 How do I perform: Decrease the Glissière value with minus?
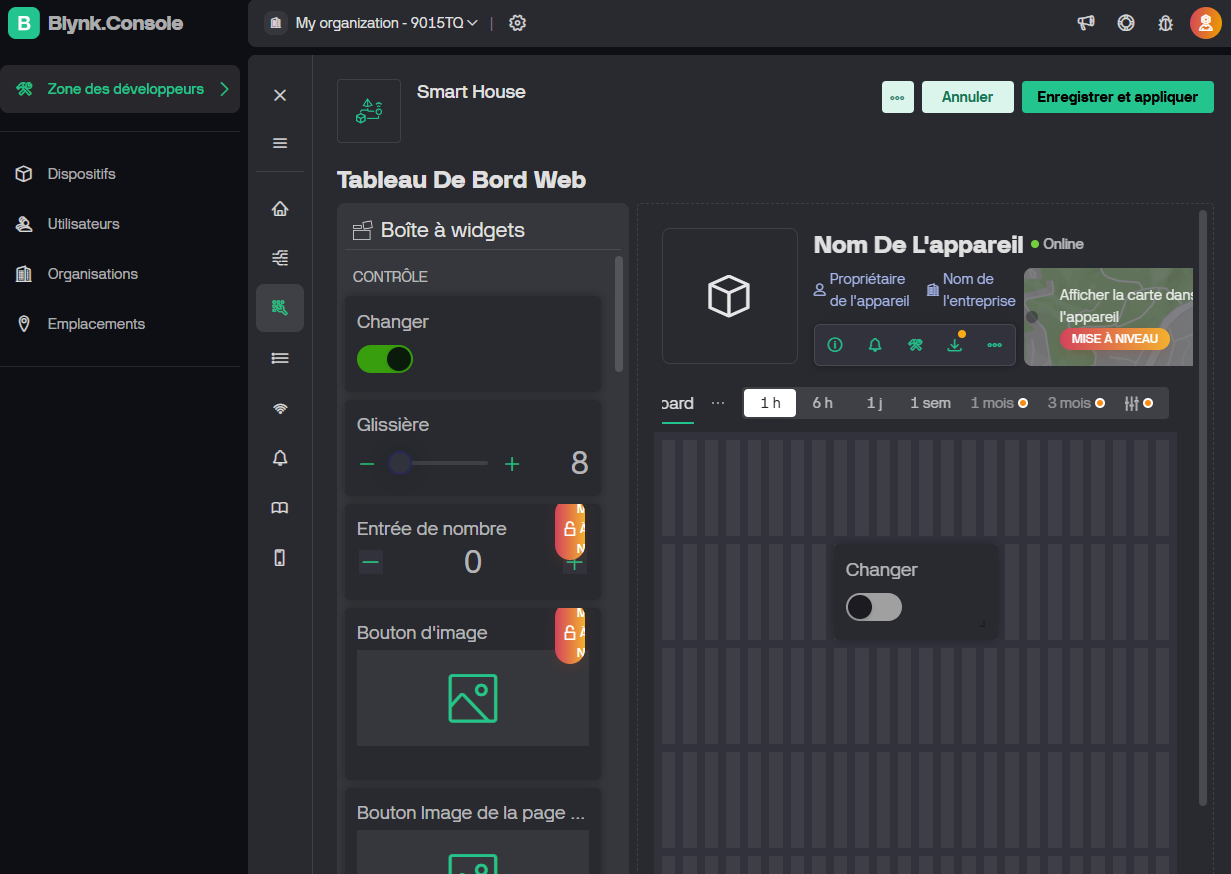(x=367, y=463)
